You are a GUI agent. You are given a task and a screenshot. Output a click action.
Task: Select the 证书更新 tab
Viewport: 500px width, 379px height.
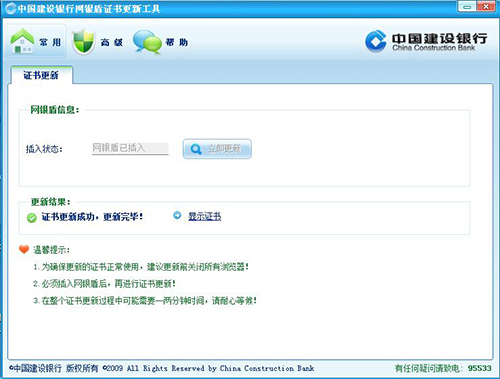pos(41,75)
